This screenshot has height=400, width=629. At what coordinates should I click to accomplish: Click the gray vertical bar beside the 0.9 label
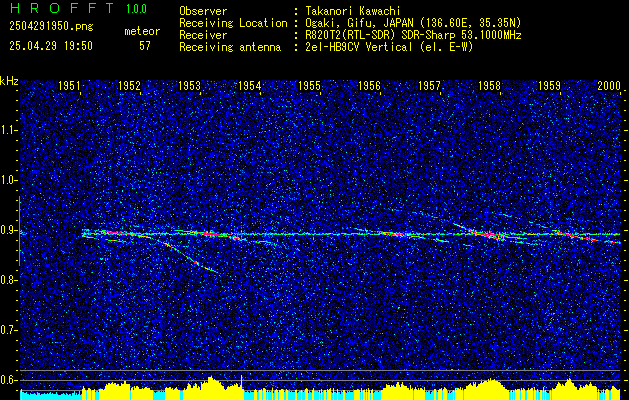coord(19,231)
